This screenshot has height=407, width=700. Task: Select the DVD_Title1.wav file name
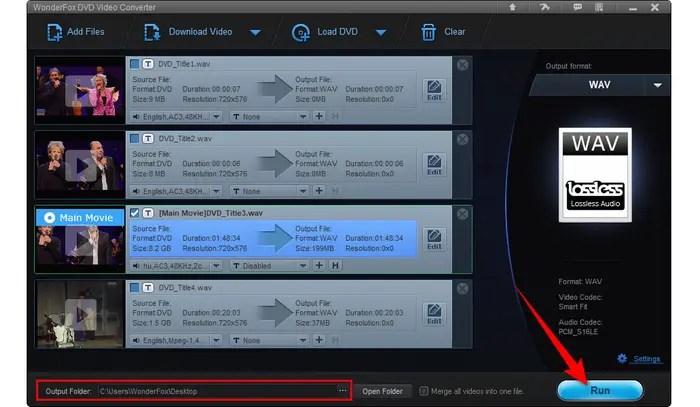pos(184,64)
